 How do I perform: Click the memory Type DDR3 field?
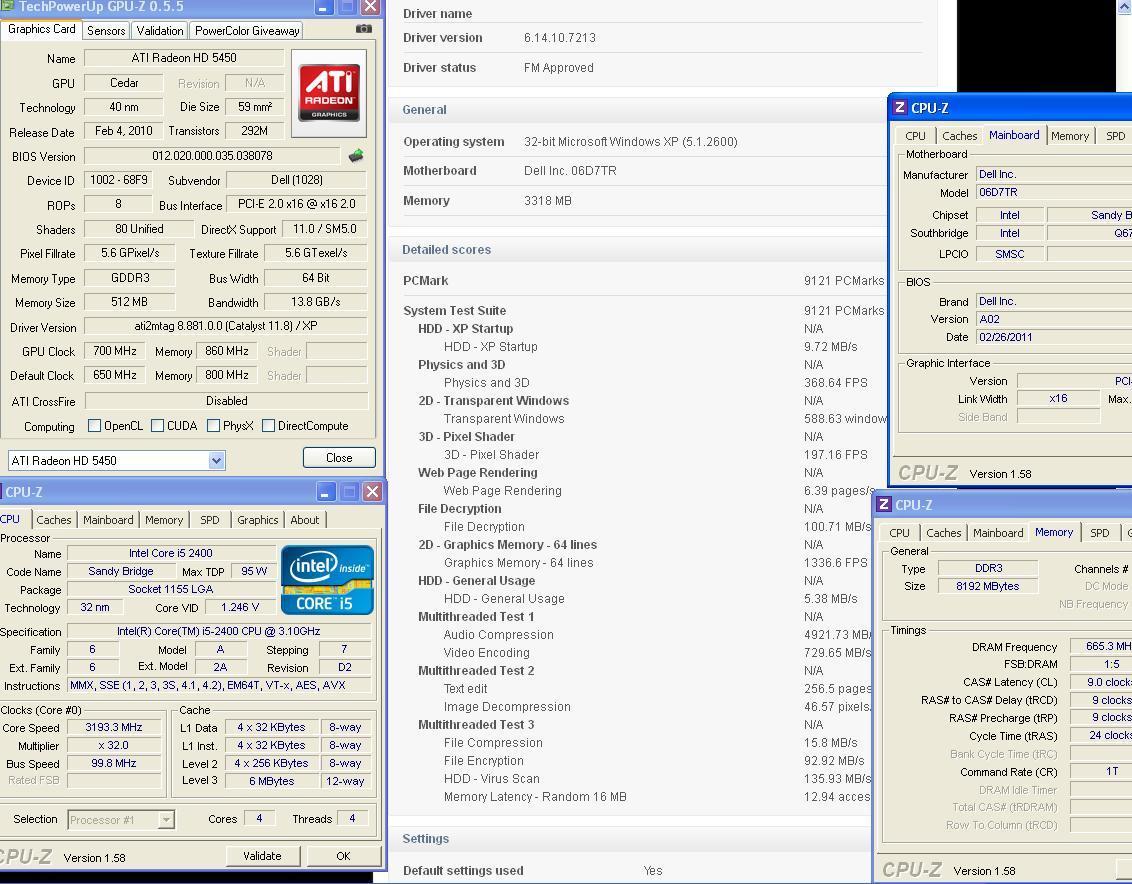988,568
